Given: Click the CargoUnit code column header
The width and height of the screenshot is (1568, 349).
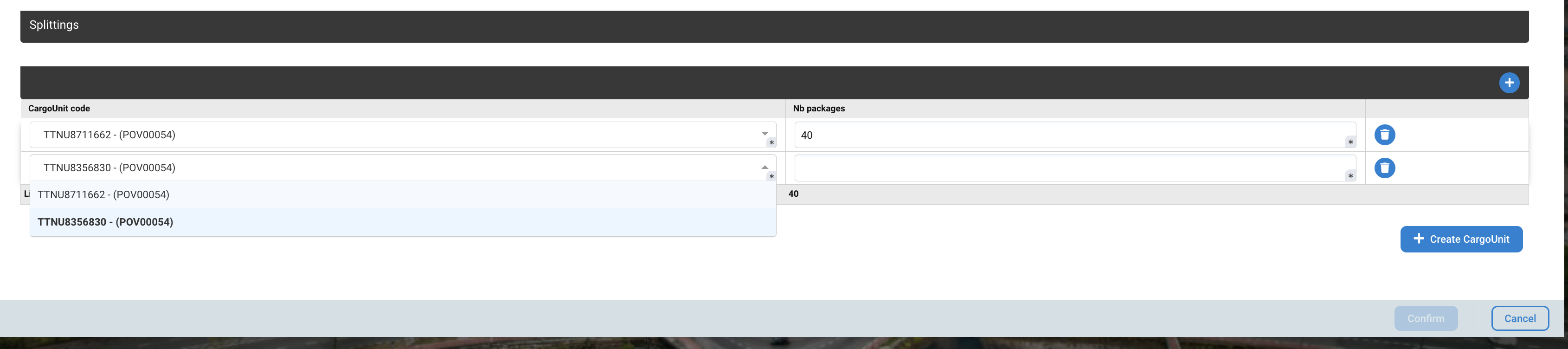Looking at the screenshot, I should tap(59, 109).
